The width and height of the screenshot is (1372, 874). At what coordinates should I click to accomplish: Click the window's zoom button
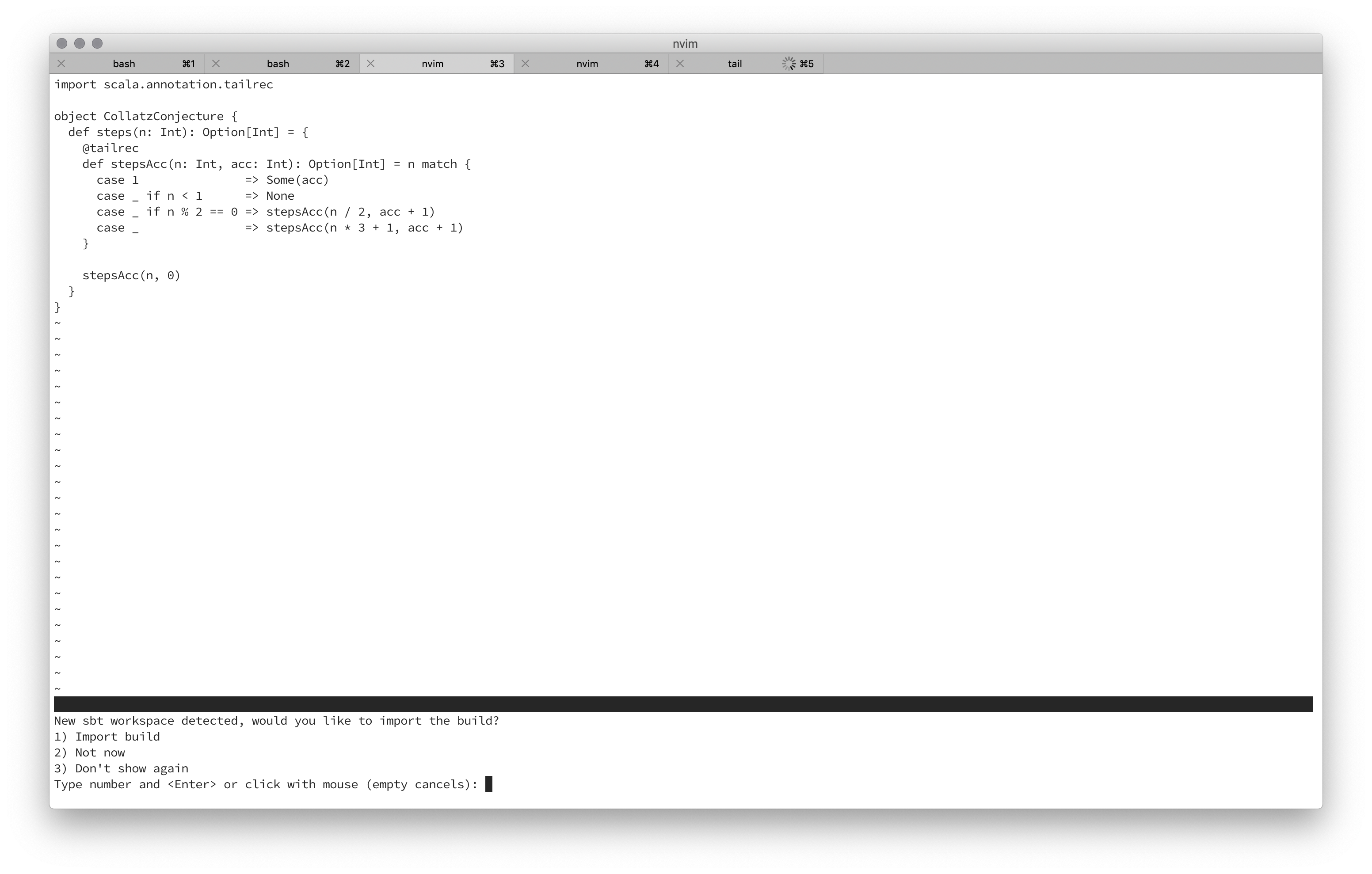(x=97, y=43)
